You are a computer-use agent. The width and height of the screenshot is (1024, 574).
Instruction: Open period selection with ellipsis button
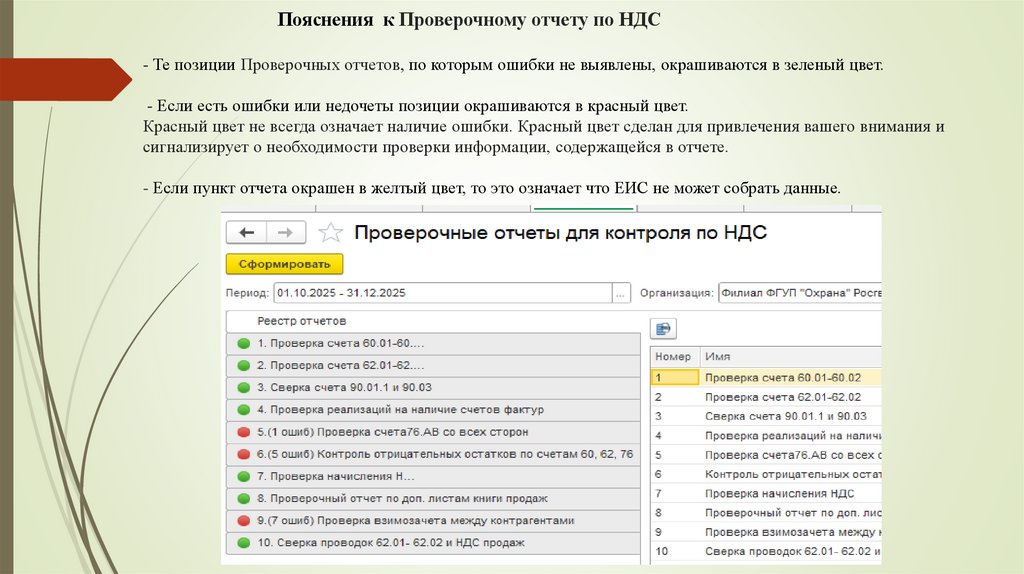pos(620,293)
